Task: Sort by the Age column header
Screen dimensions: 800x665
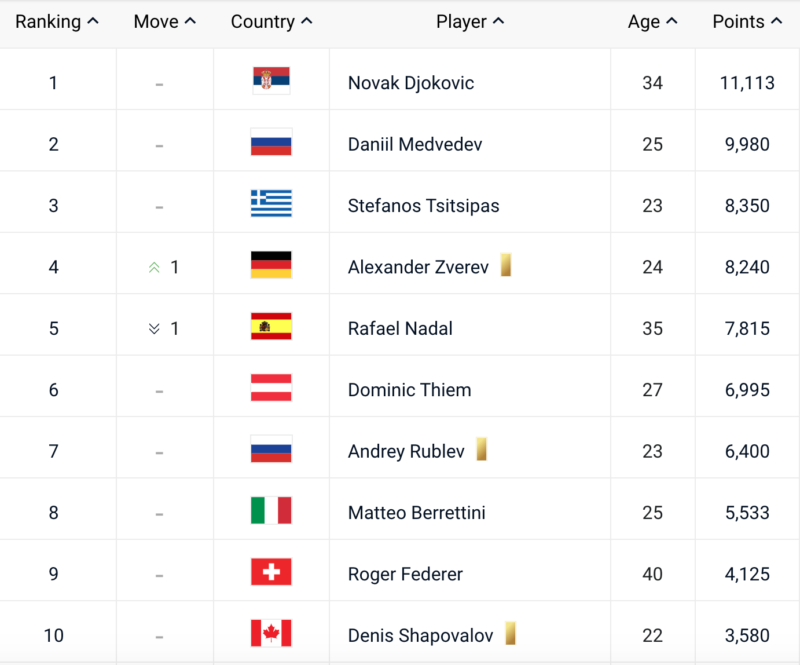Action: [x=653, y=22]
